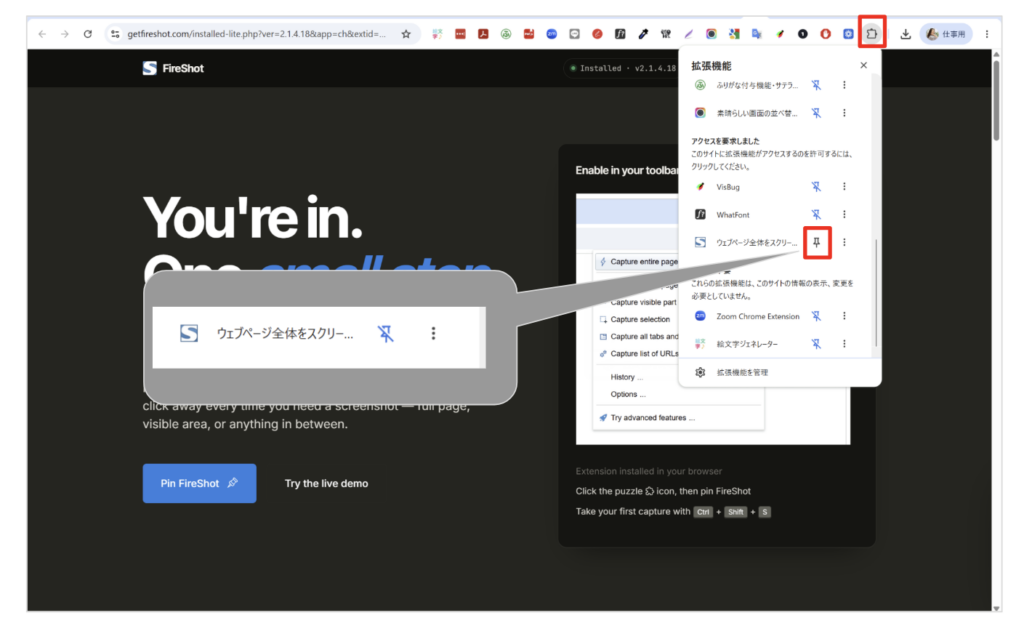Screen dimensions: 1024x642
Task: Click the Installed version badge in header
Action: [622, 68]
